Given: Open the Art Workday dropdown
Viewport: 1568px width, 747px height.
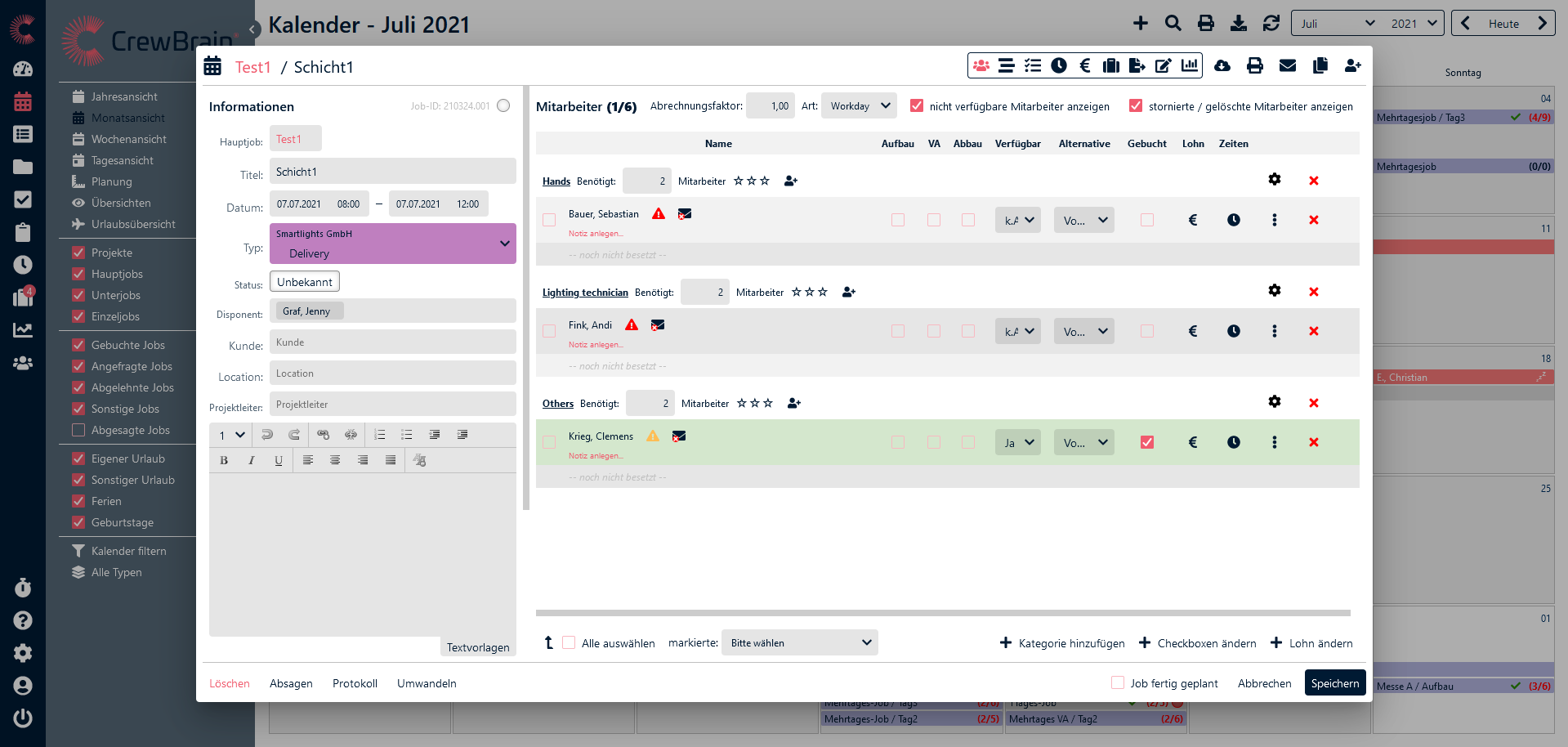Looking at the screenshot, I should pos(859,106).
